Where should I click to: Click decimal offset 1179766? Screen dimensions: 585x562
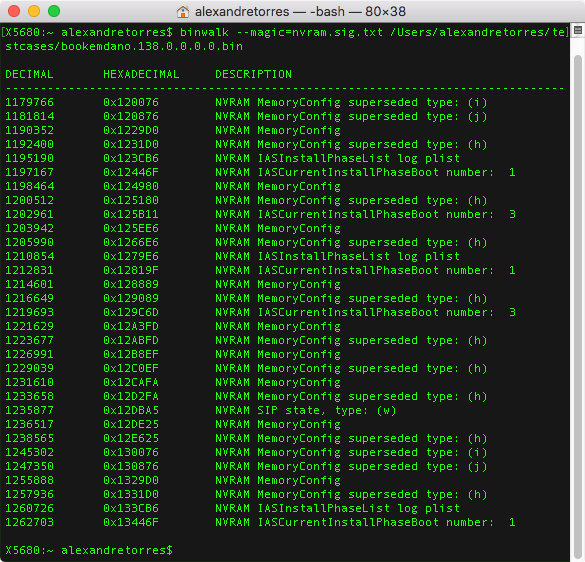click(x=29, y=102)
